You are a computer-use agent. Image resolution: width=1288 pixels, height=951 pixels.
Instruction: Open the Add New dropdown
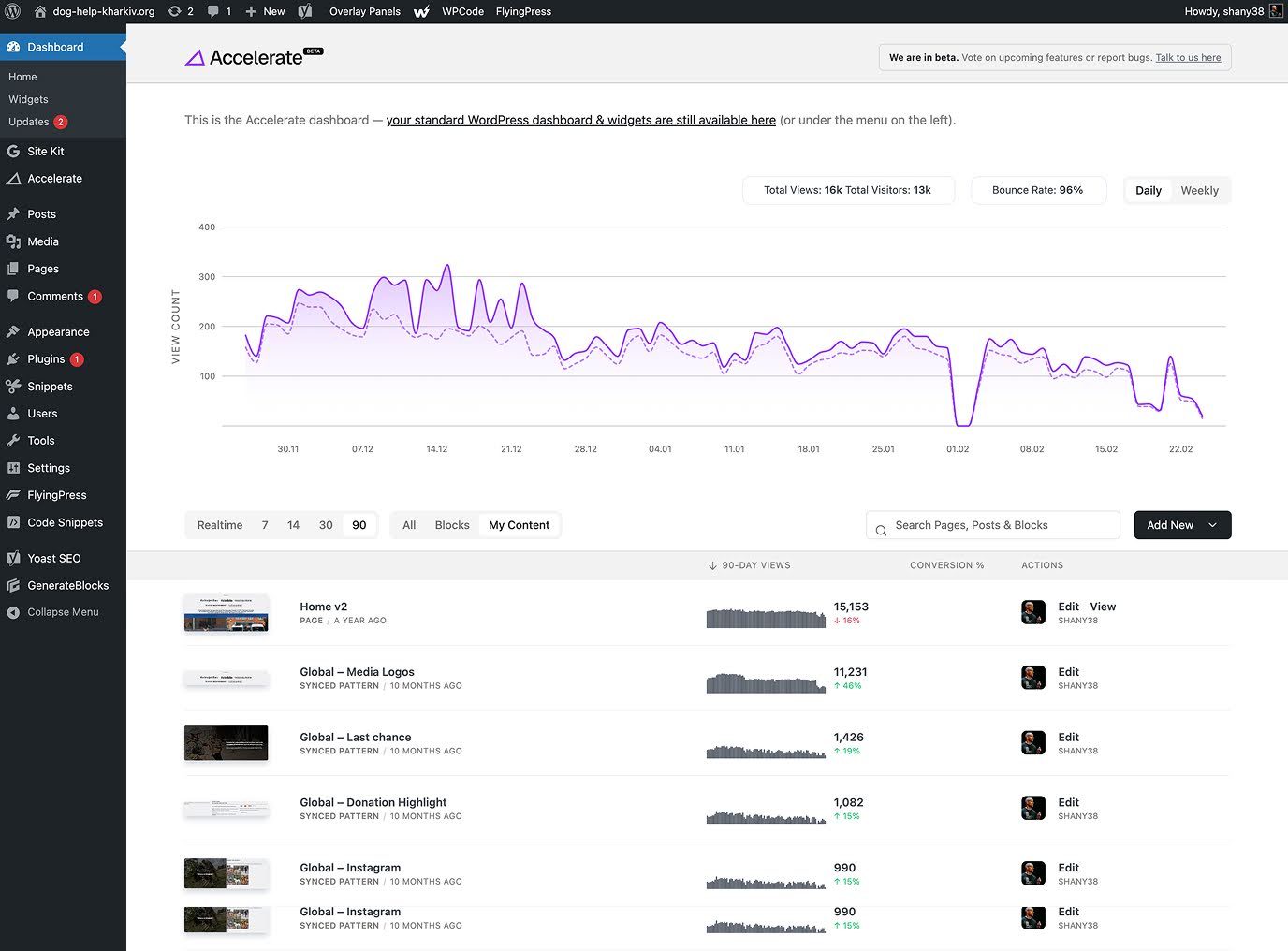click(x=1182, y=525)
